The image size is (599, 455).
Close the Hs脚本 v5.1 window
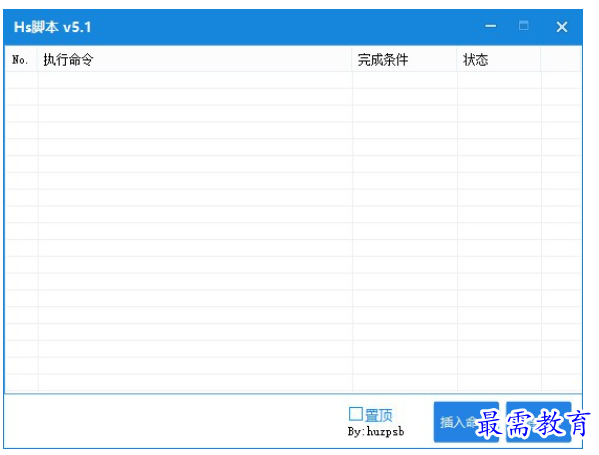point(562,27)
